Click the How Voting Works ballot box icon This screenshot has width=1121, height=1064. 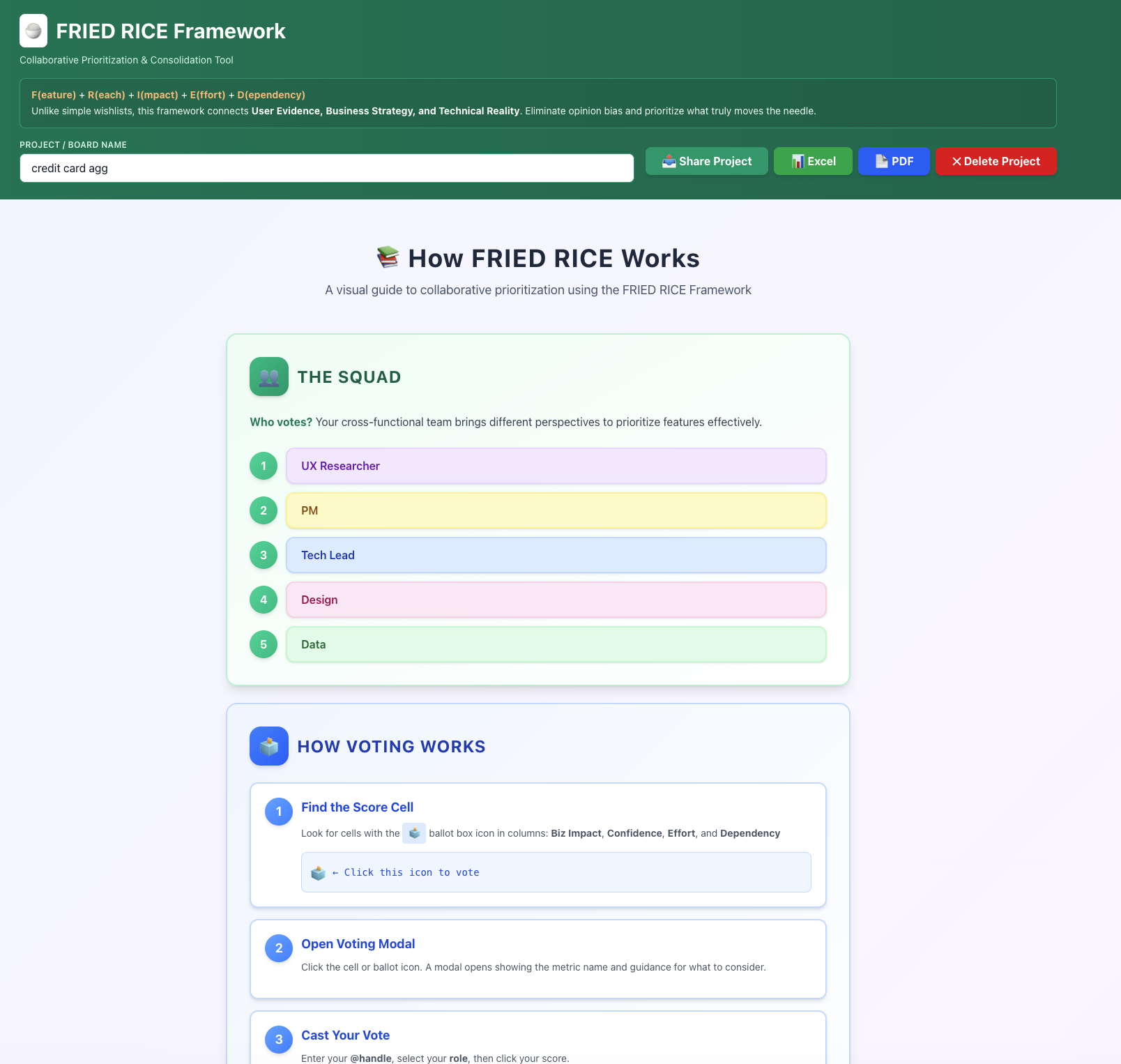tap(268, 746)
